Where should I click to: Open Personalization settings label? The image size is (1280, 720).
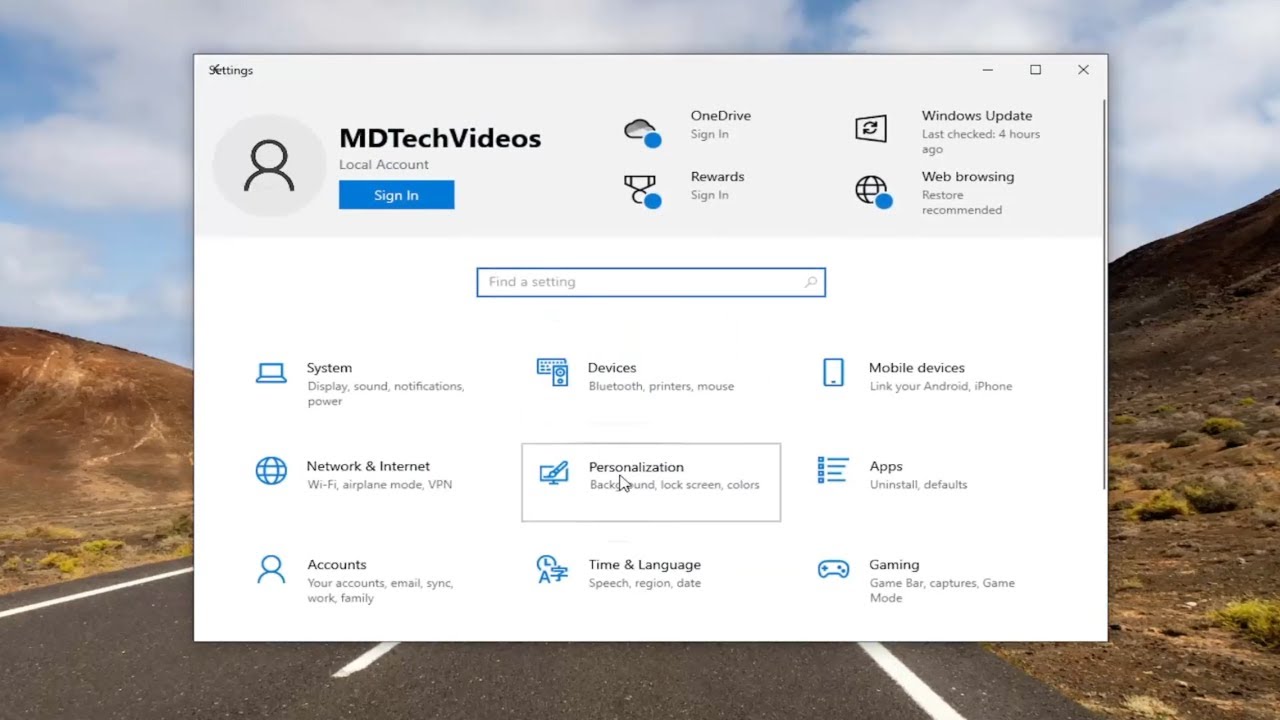tap(636, 467)
